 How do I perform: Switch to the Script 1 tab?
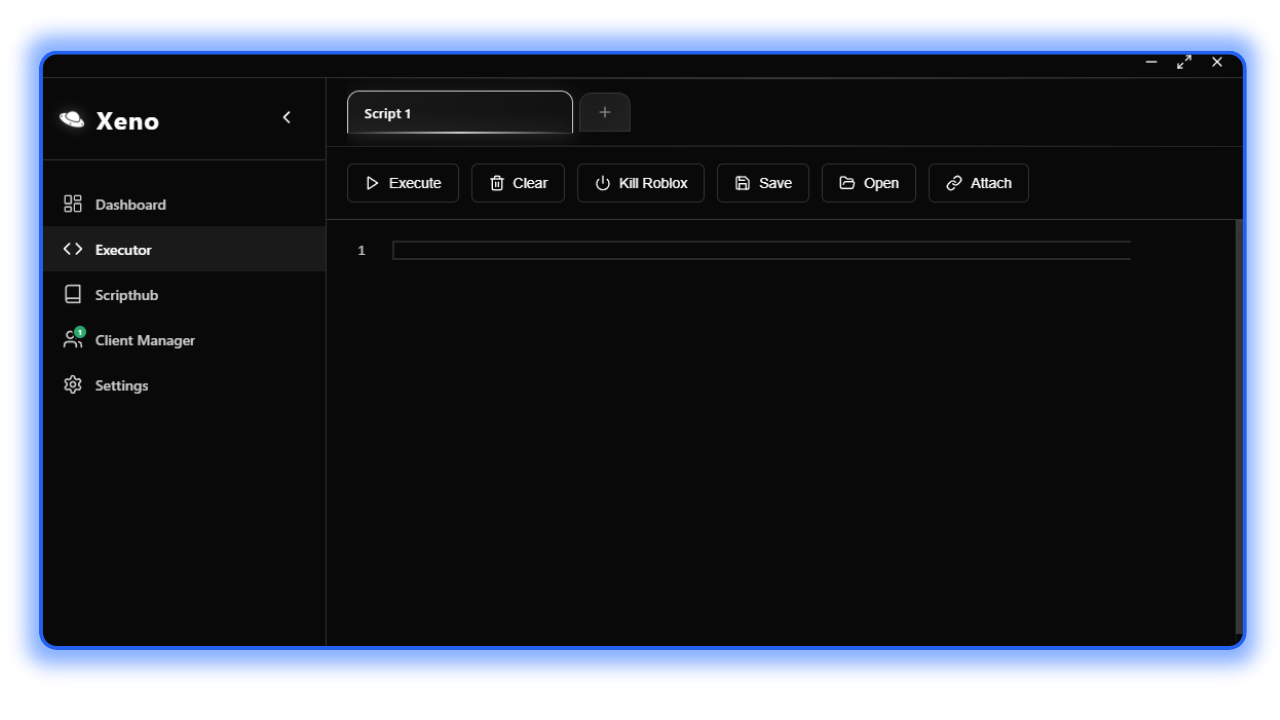tap(460, 112)
